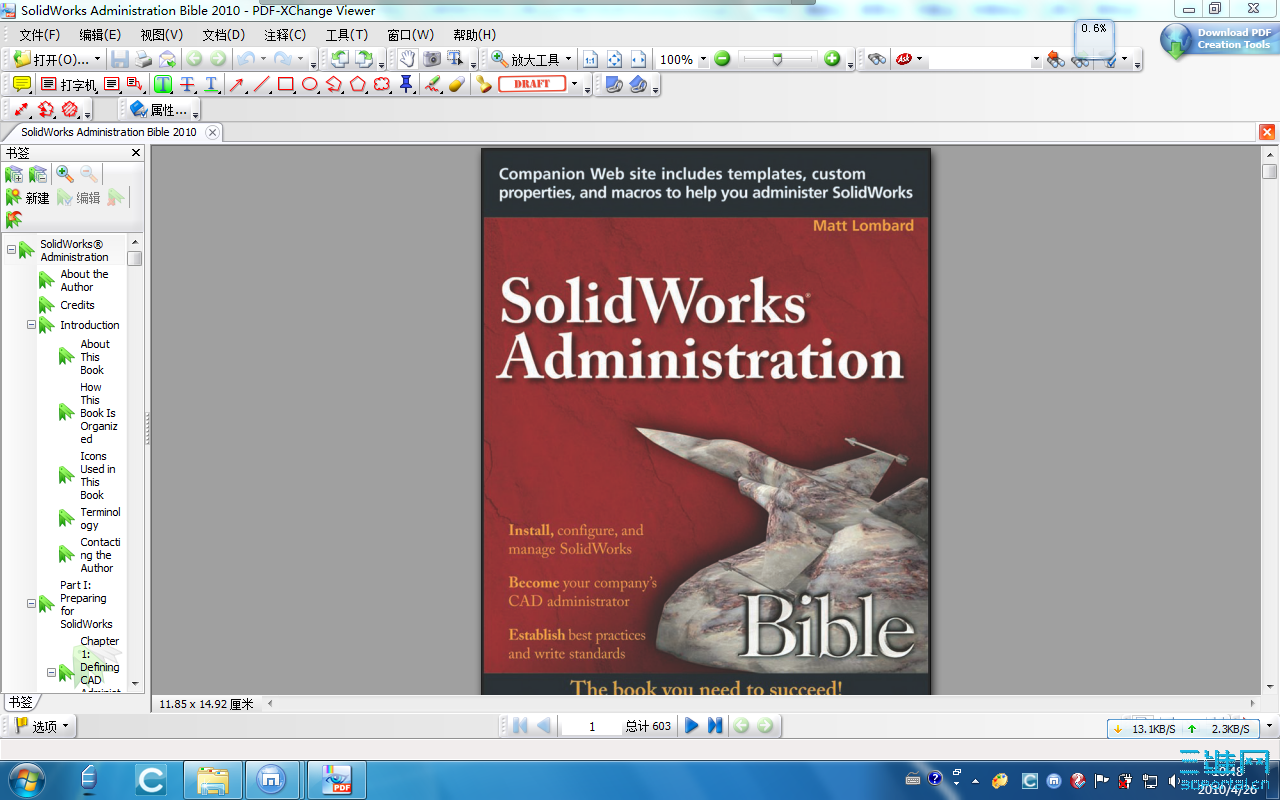Open the zoom percentage dropdown
Screen dimensions: 1280x800
pos(701,59)
